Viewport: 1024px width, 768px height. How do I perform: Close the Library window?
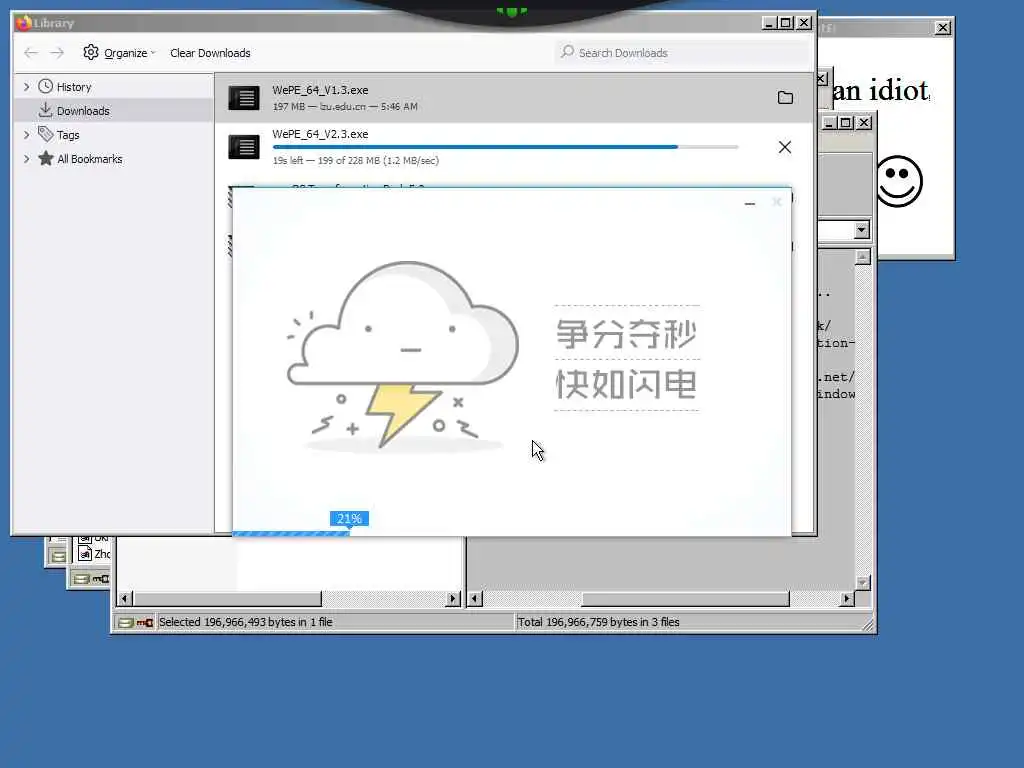tap(805, 23)
